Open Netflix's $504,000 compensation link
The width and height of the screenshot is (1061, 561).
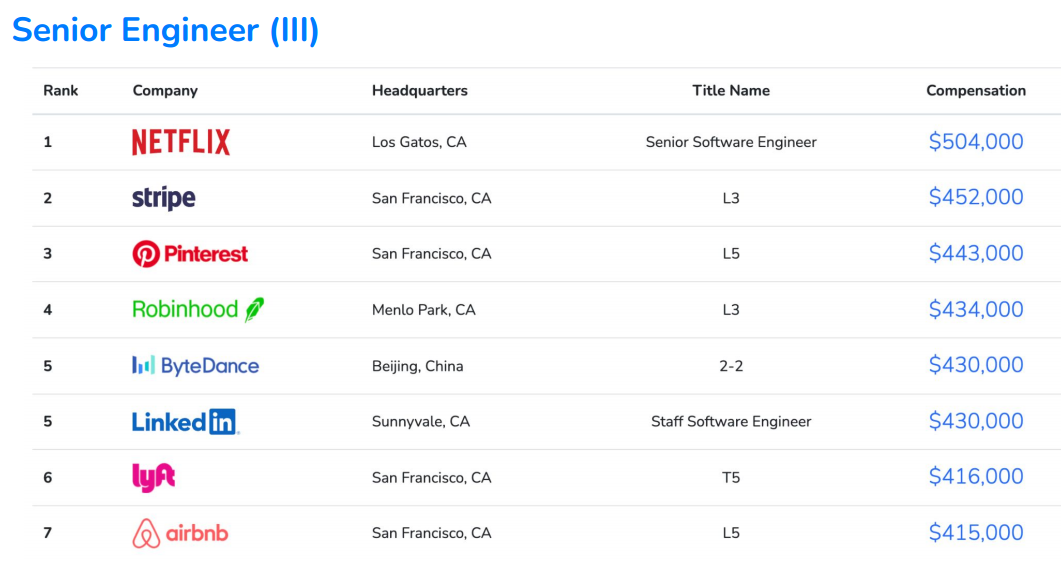point(975,142)
